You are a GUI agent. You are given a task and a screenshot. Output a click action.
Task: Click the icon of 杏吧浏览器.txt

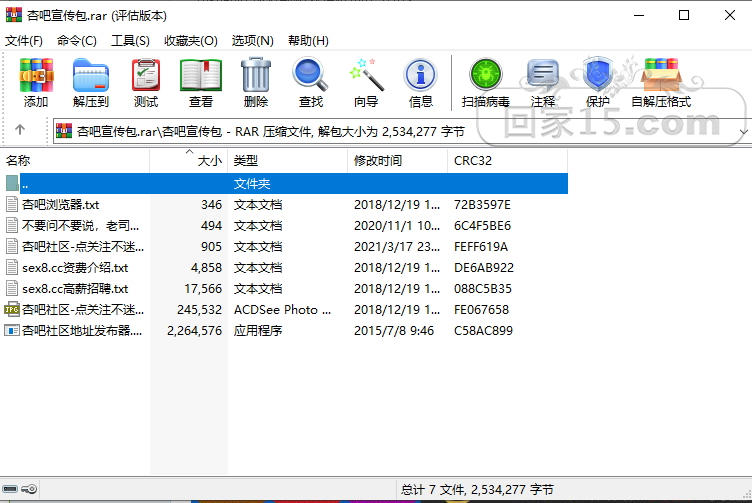12,205
